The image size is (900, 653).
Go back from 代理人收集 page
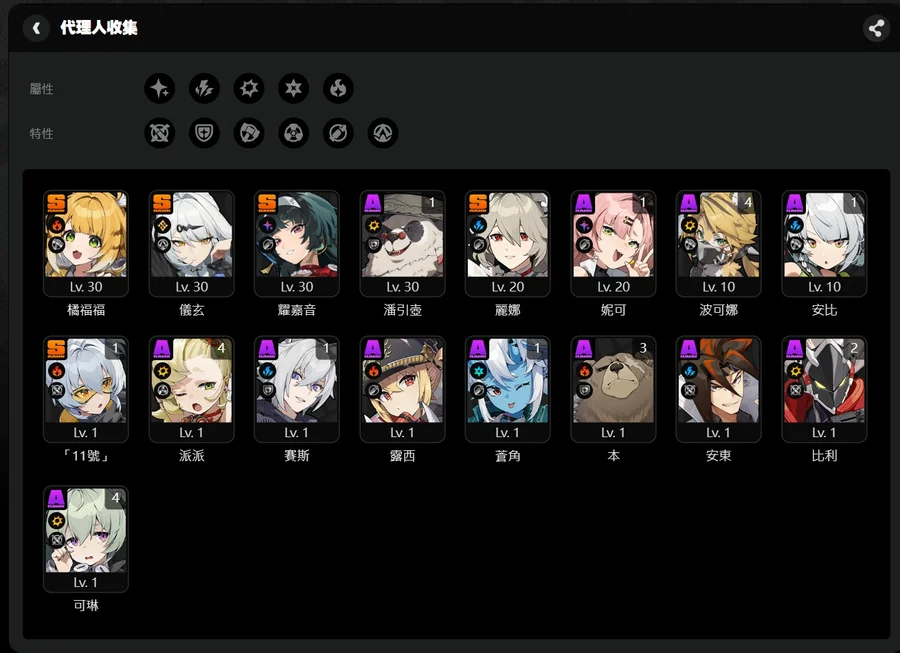(36, 28)
